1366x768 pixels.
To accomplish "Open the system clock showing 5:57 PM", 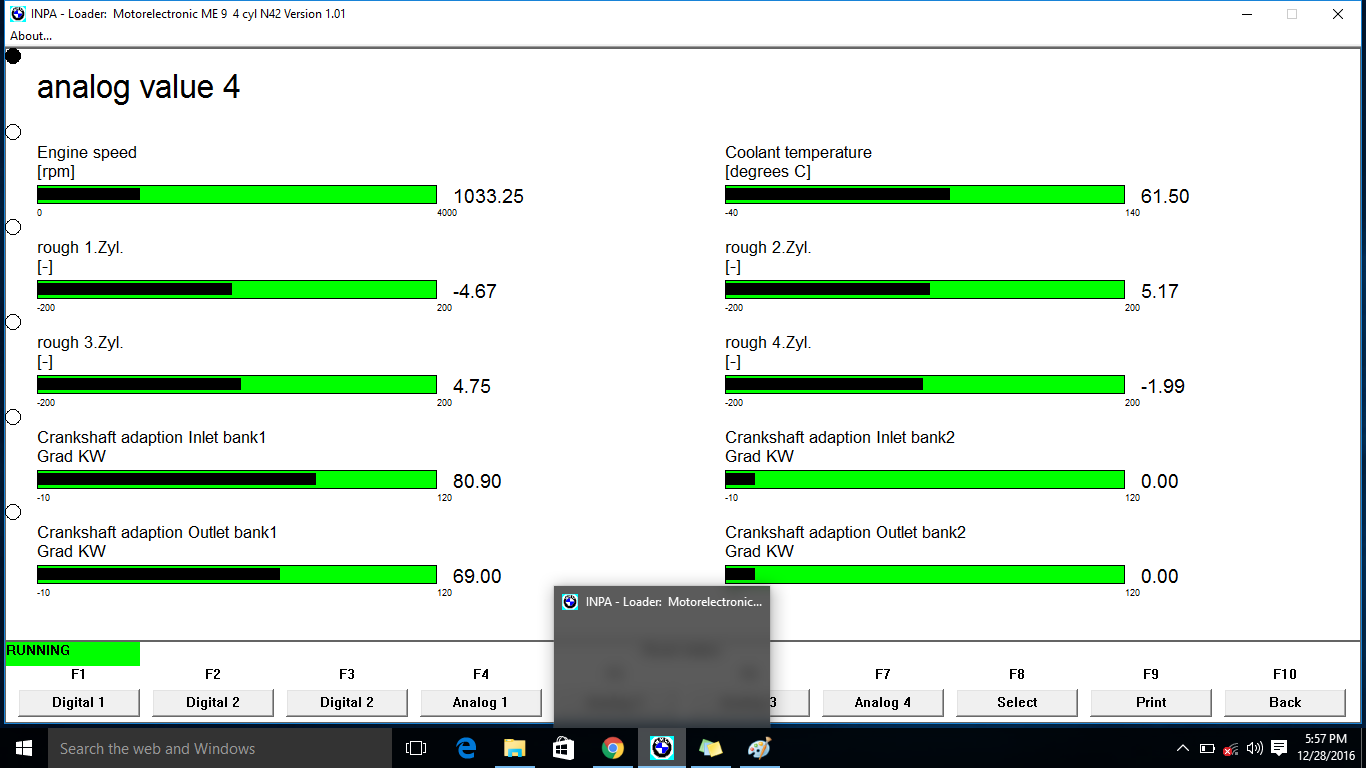I will [1326, 748].
